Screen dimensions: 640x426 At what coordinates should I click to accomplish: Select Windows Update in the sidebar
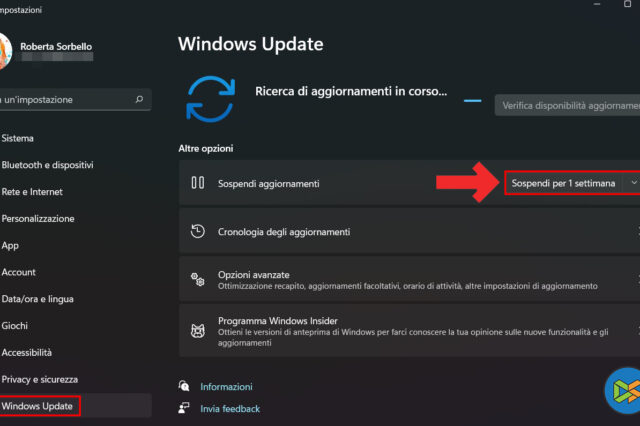tap(37, 406)
